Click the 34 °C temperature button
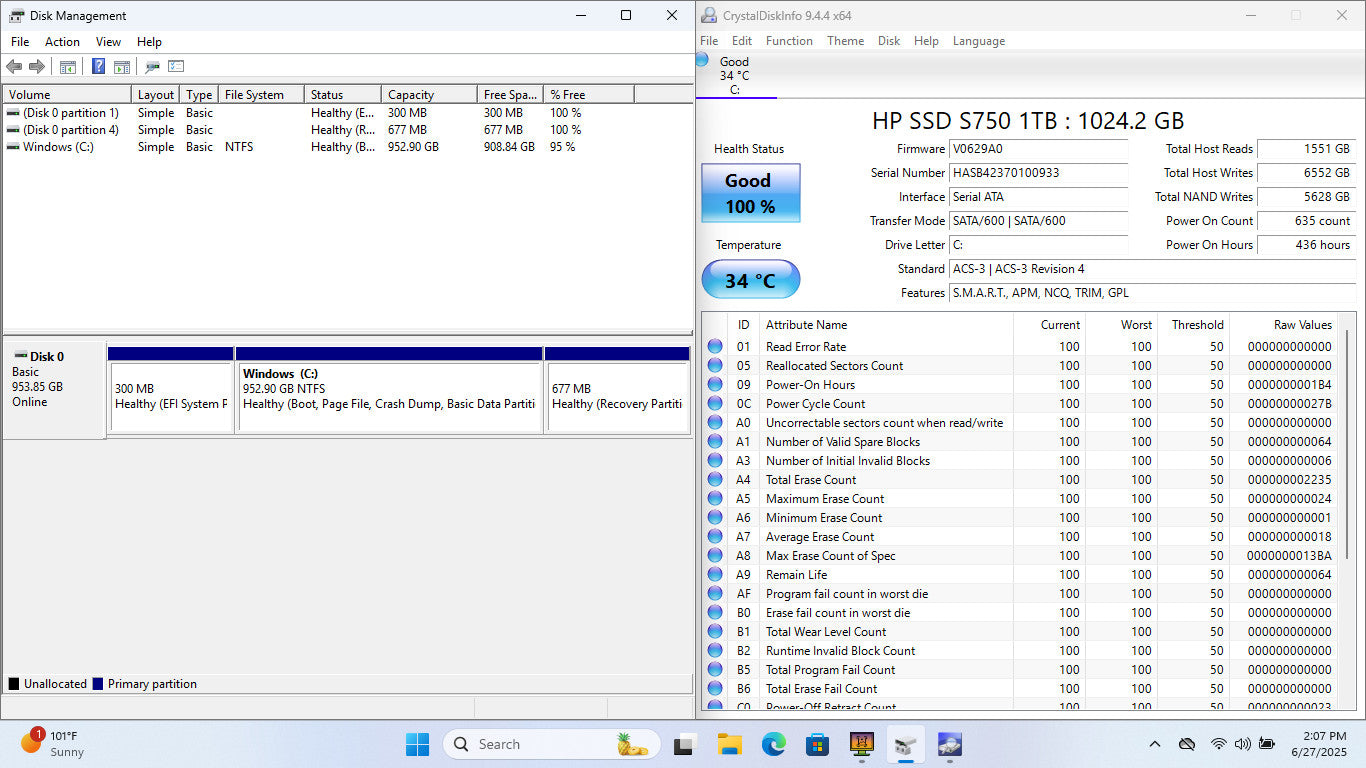 (x=751, y=280)
